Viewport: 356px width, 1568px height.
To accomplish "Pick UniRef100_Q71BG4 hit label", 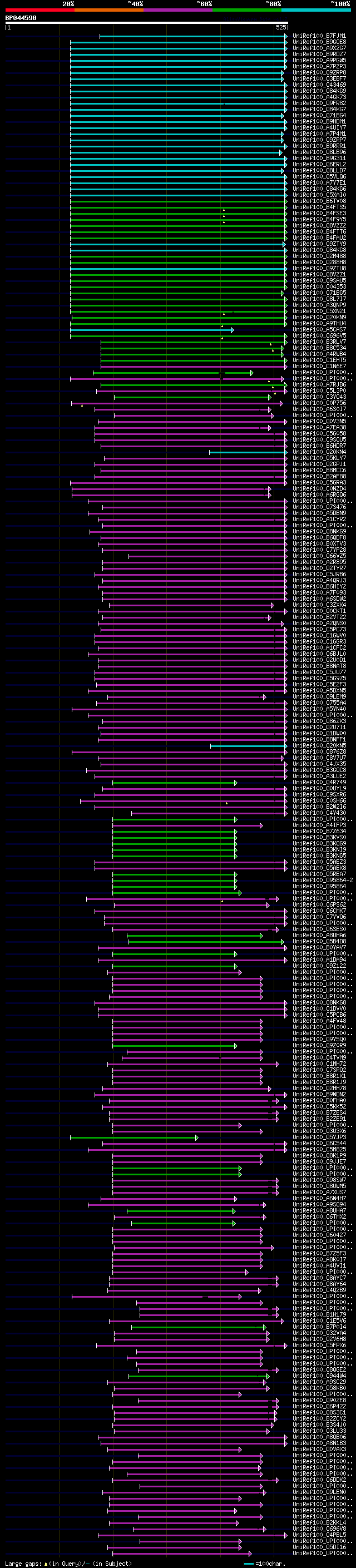I will coord(319,115).
